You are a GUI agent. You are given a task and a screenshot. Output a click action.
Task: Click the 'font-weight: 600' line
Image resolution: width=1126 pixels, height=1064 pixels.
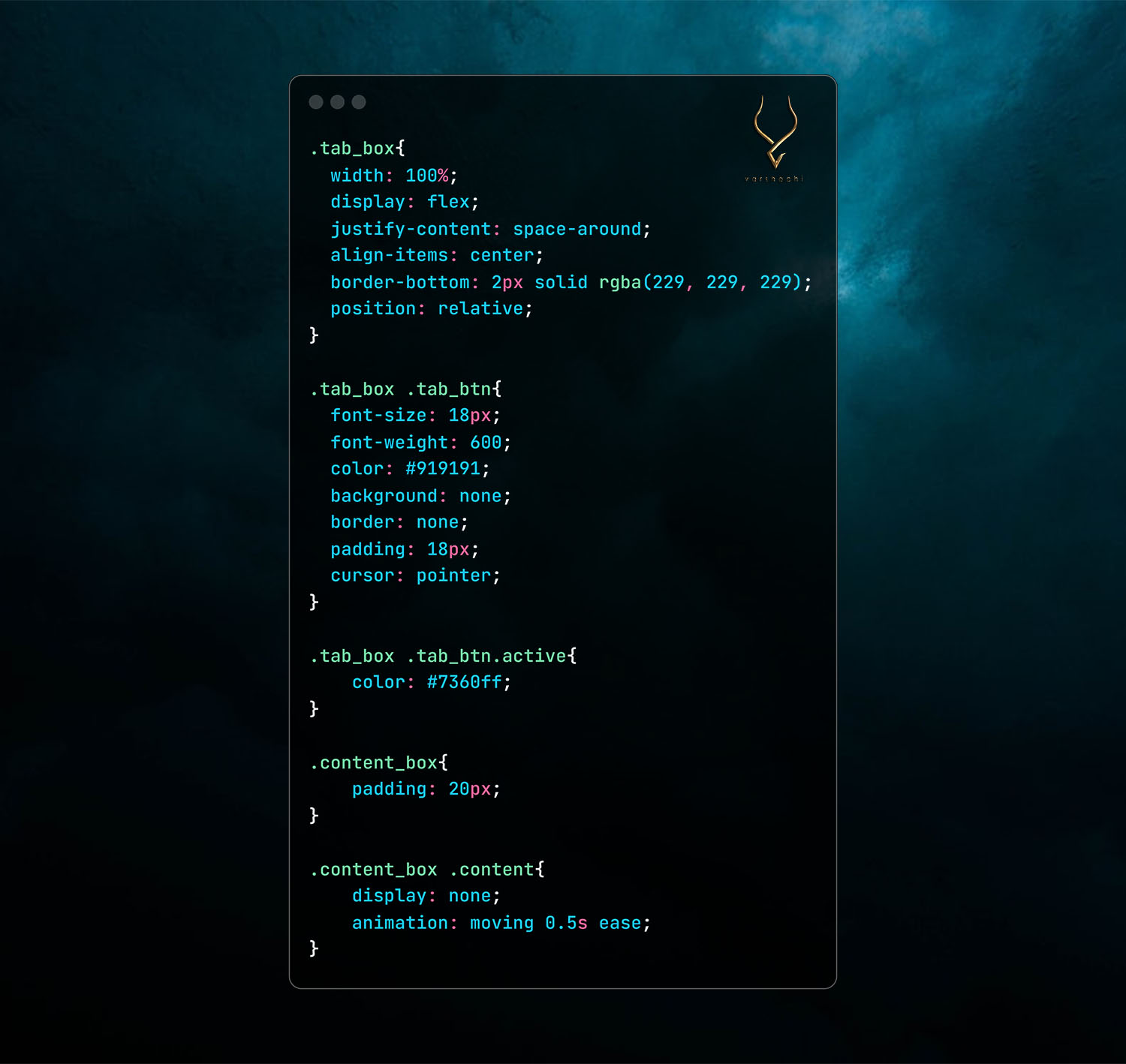point(420,443)
